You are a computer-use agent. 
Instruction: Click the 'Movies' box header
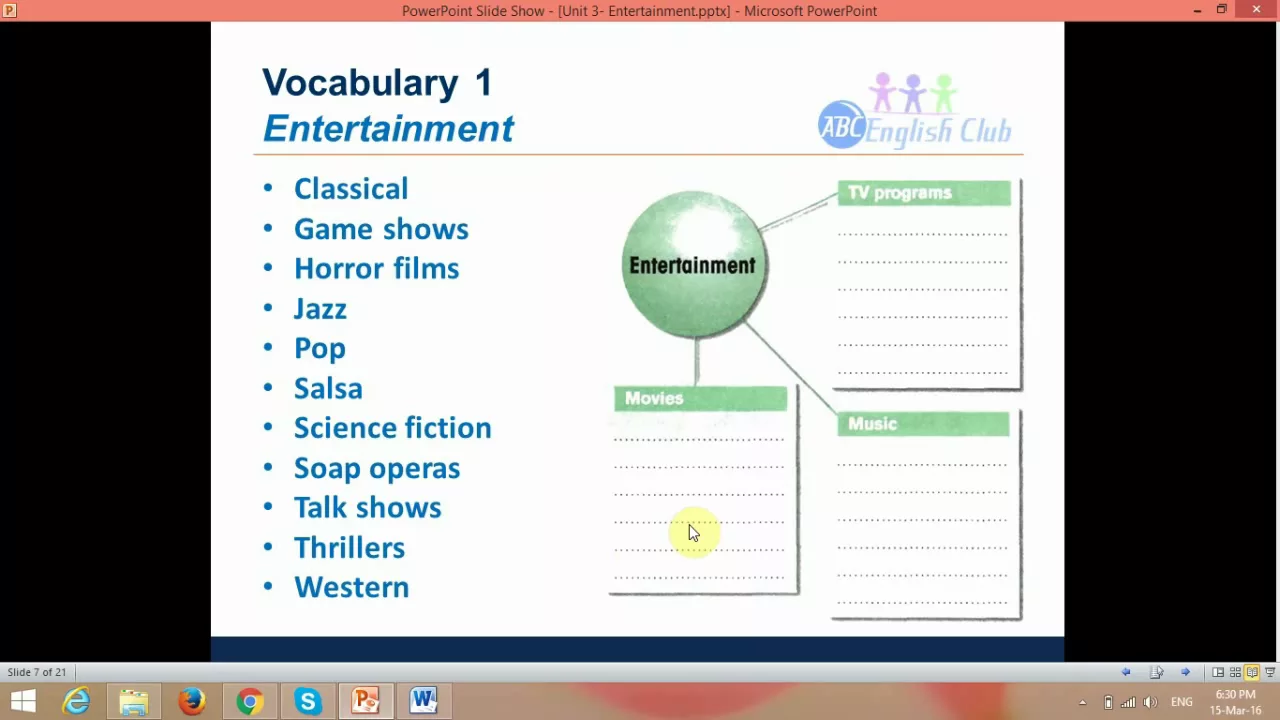pos(700,398)
